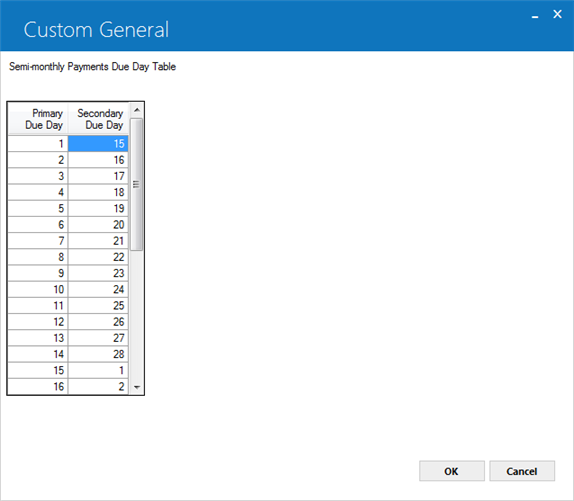Image resolution: width=574 pixels, height=501 pixels.
Task: Minimize the Custom General window
Action: click(535, 16)
